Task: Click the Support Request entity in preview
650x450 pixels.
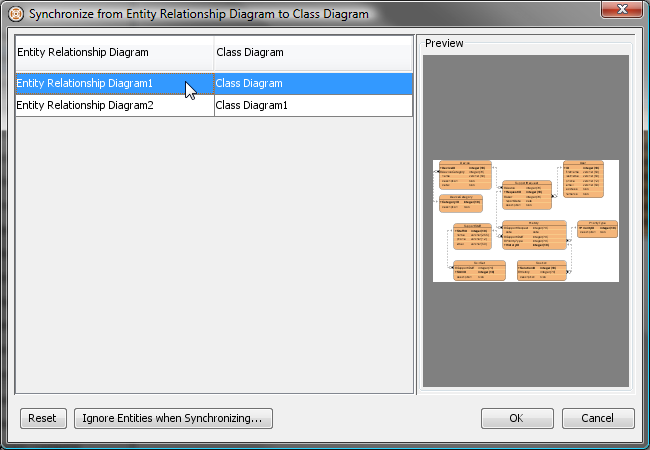Action: pos(527,195)
